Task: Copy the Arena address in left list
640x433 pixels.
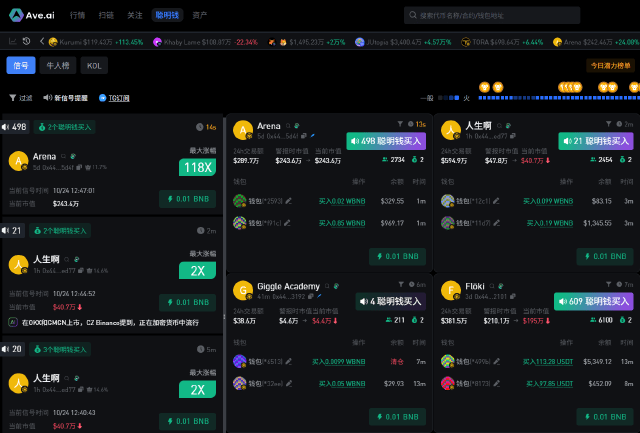Action: point(79,167)
